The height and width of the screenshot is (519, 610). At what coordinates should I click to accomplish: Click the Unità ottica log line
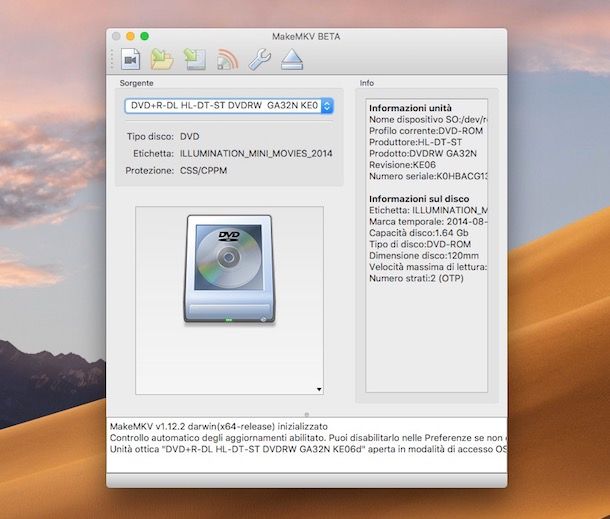coord(308,449)
